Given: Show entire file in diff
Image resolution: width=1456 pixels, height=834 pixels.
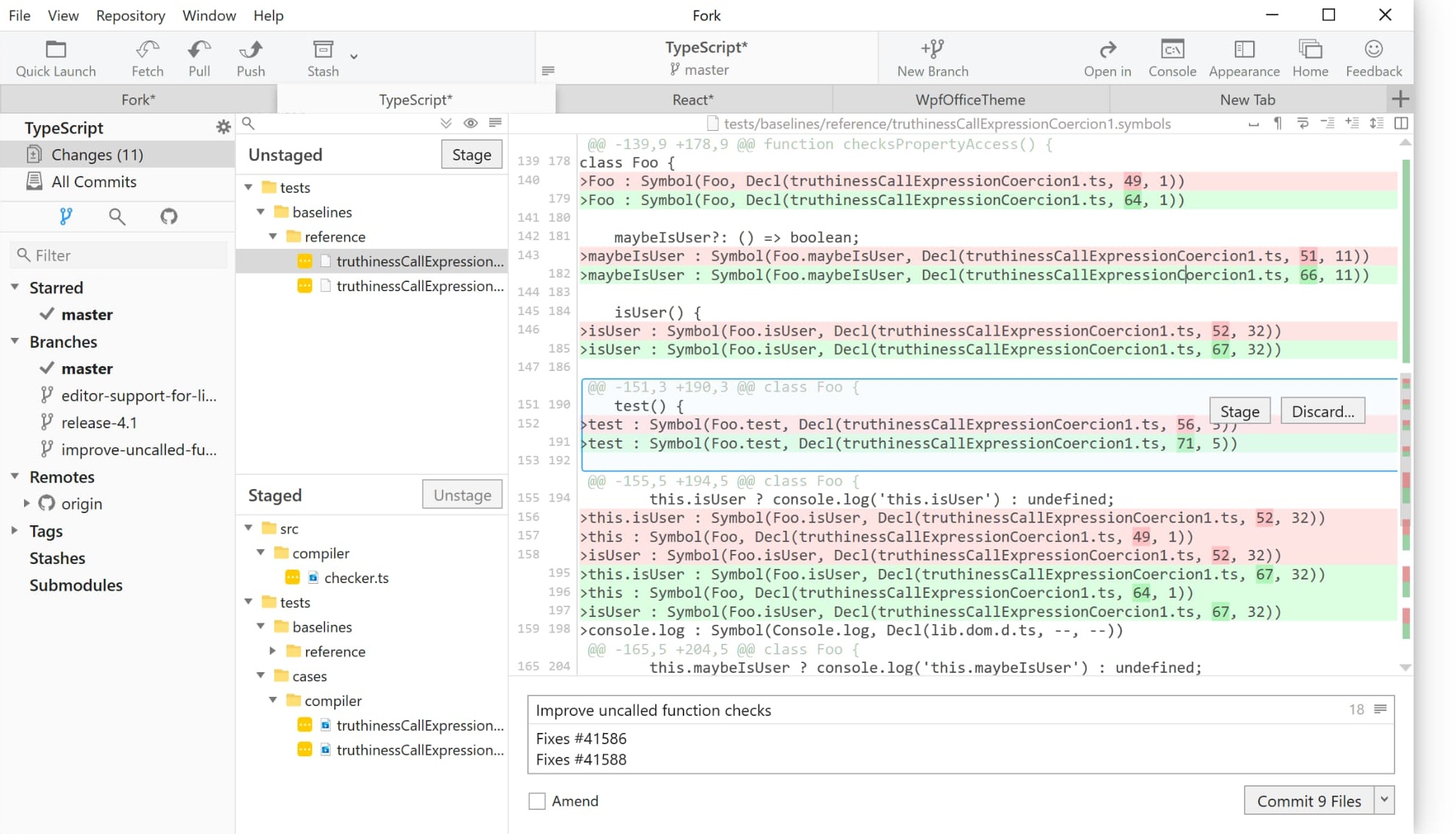Looking at the screenshot, I should (1377, 123).
